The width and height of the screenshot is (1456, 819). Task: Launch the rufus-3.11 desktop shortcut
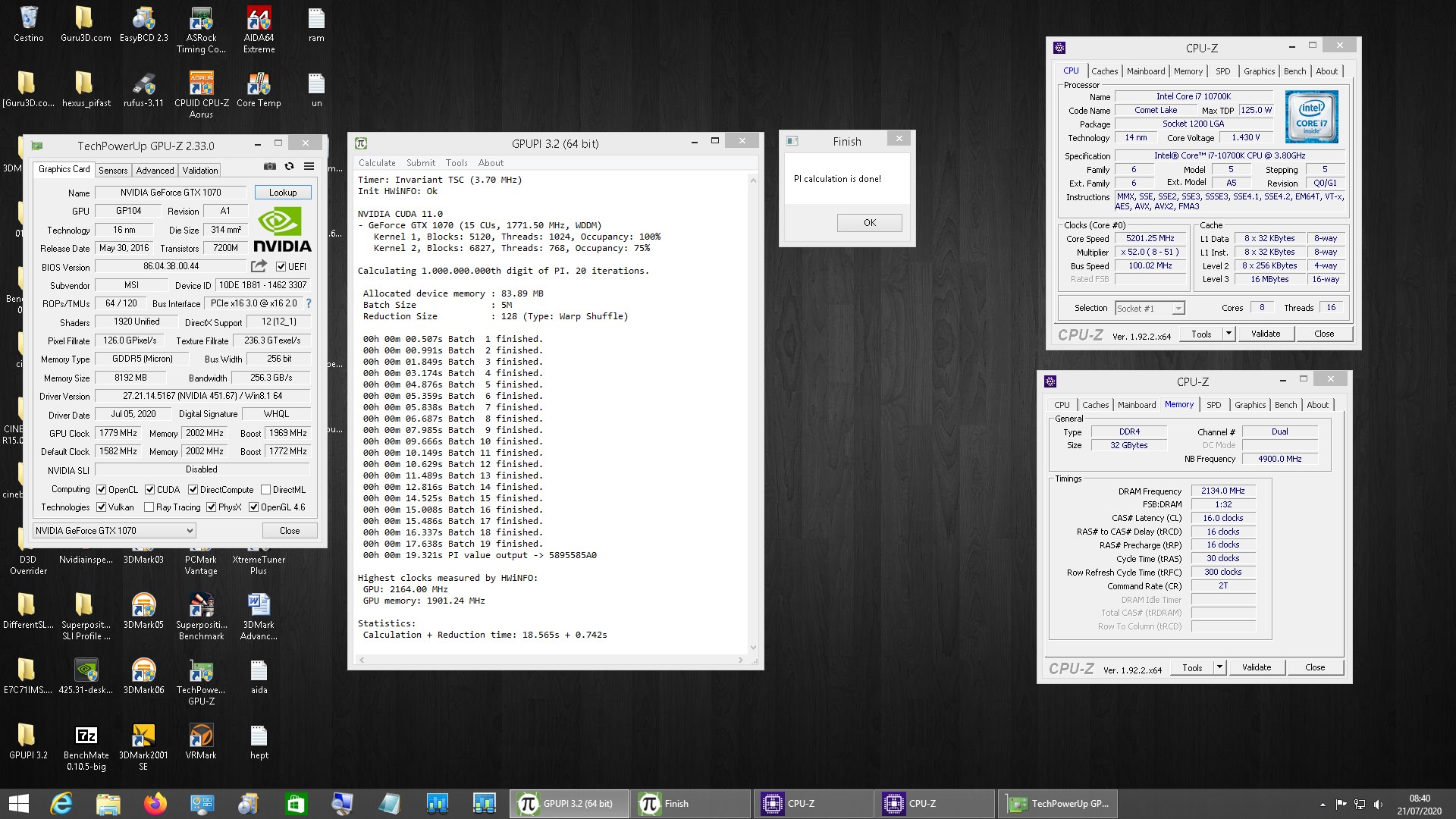click(x=144, y=89)
